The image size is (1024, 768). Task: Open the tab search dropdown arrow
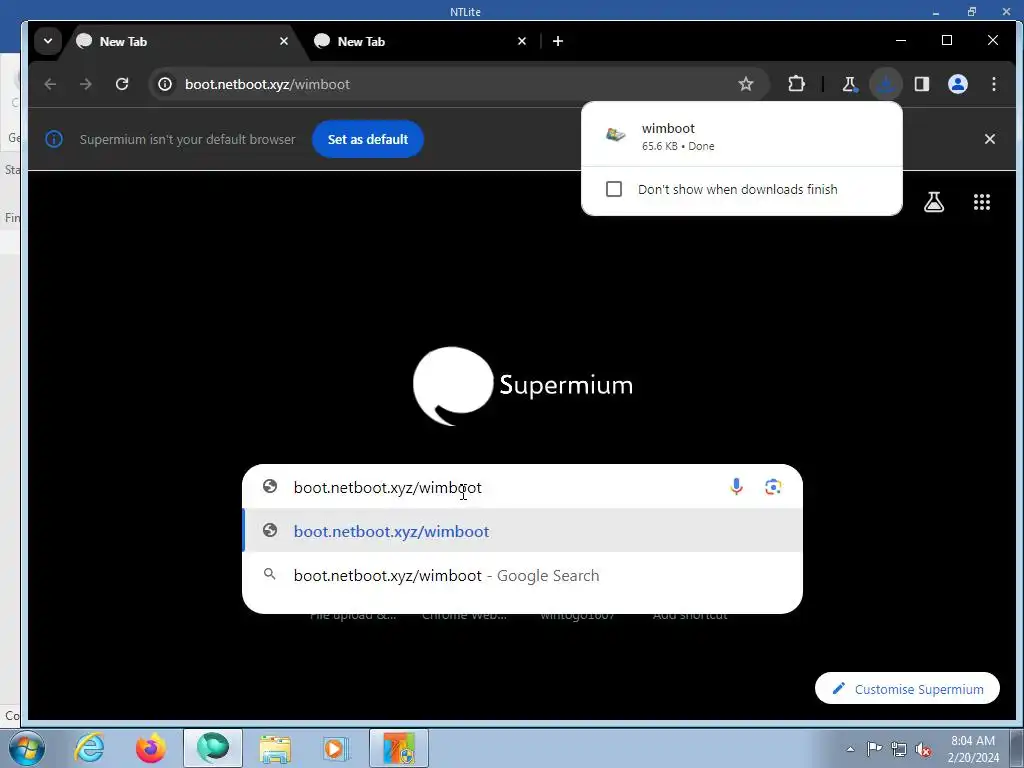click(48, 41)
